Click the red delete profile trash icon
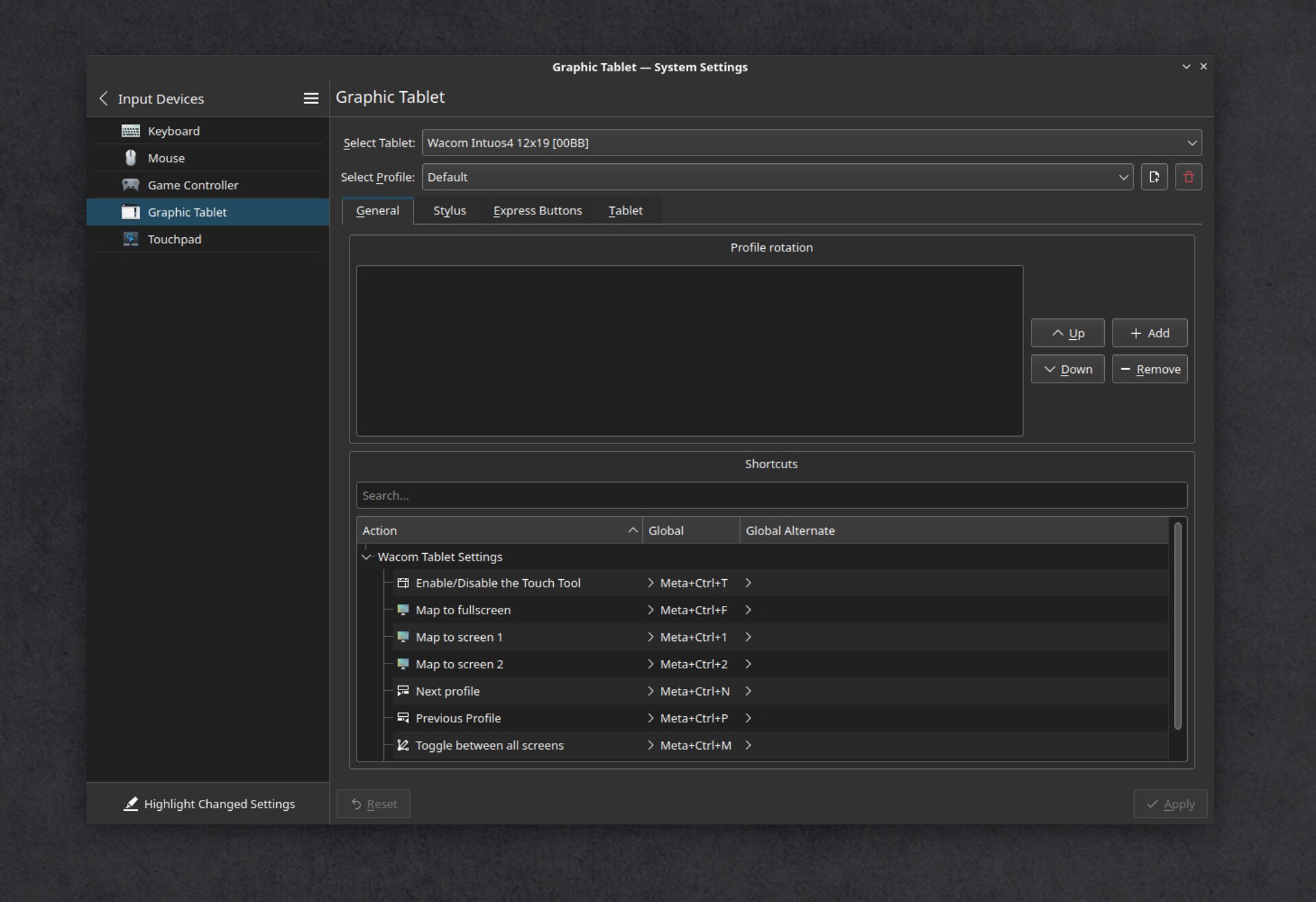 pos(1189,177)
